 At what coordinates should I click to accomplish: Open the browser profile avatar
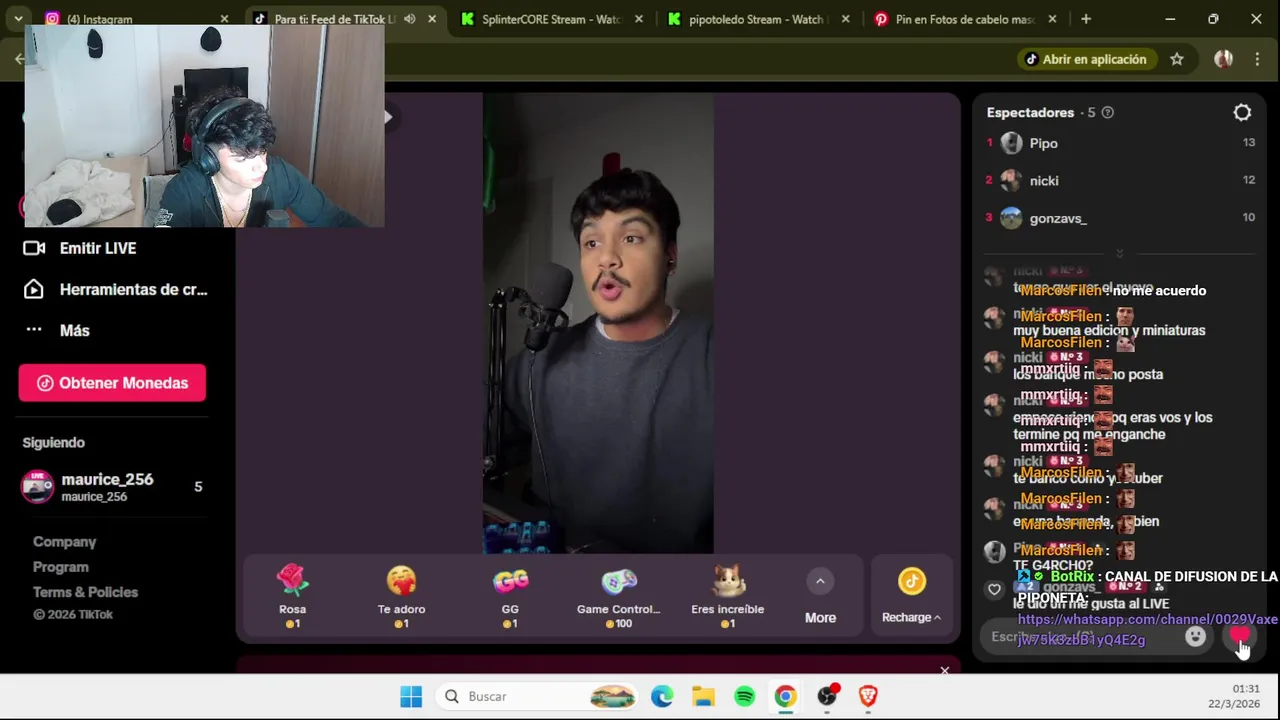click(1223, 59)
